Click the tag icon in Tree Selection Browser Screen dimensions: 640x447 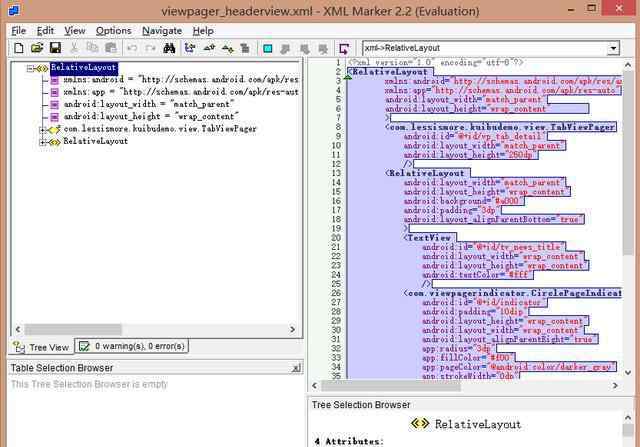420,424
